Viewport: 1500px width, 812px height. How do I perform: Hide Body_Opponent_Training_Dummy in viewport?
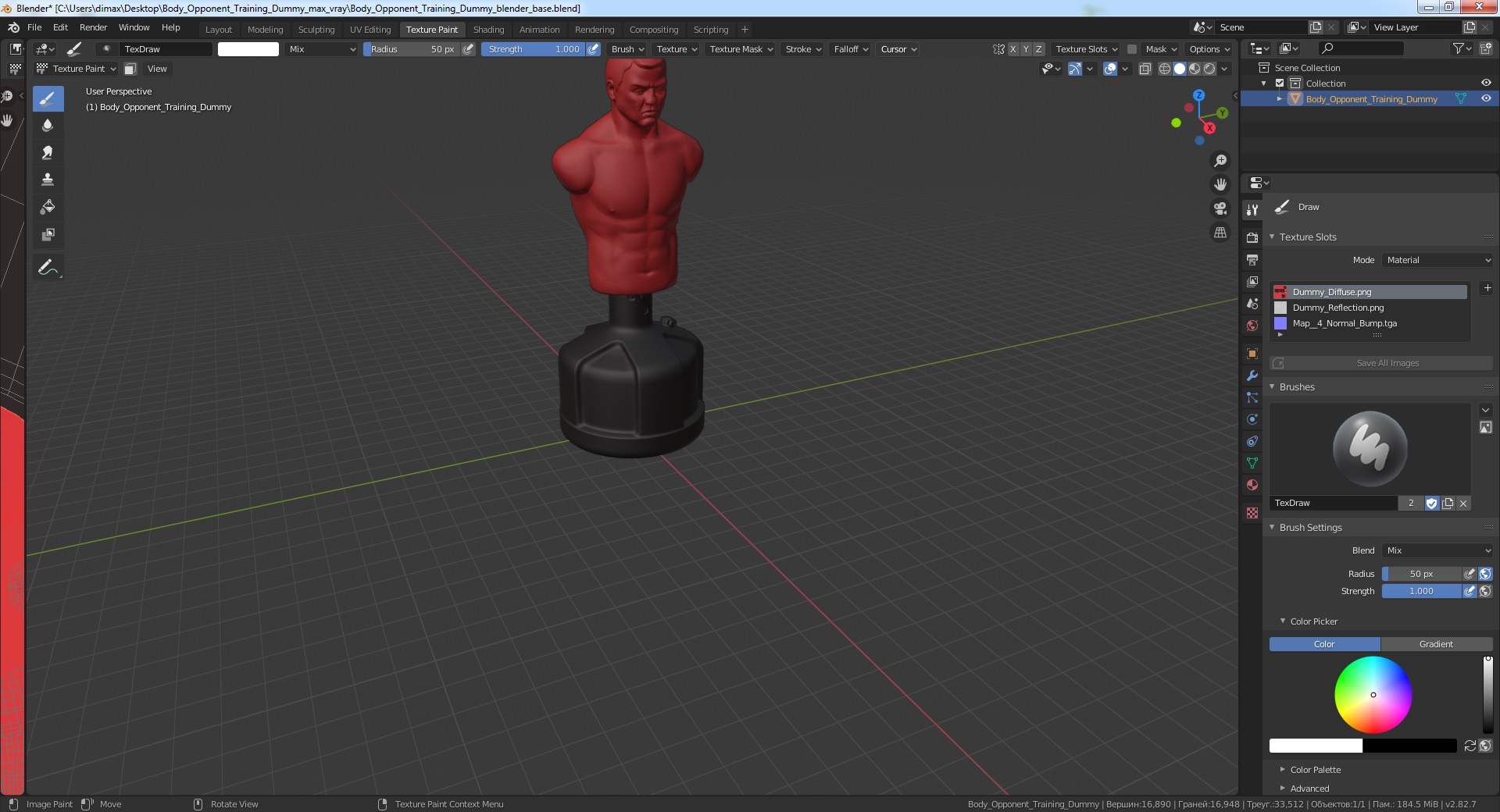tap(1486, 99)
